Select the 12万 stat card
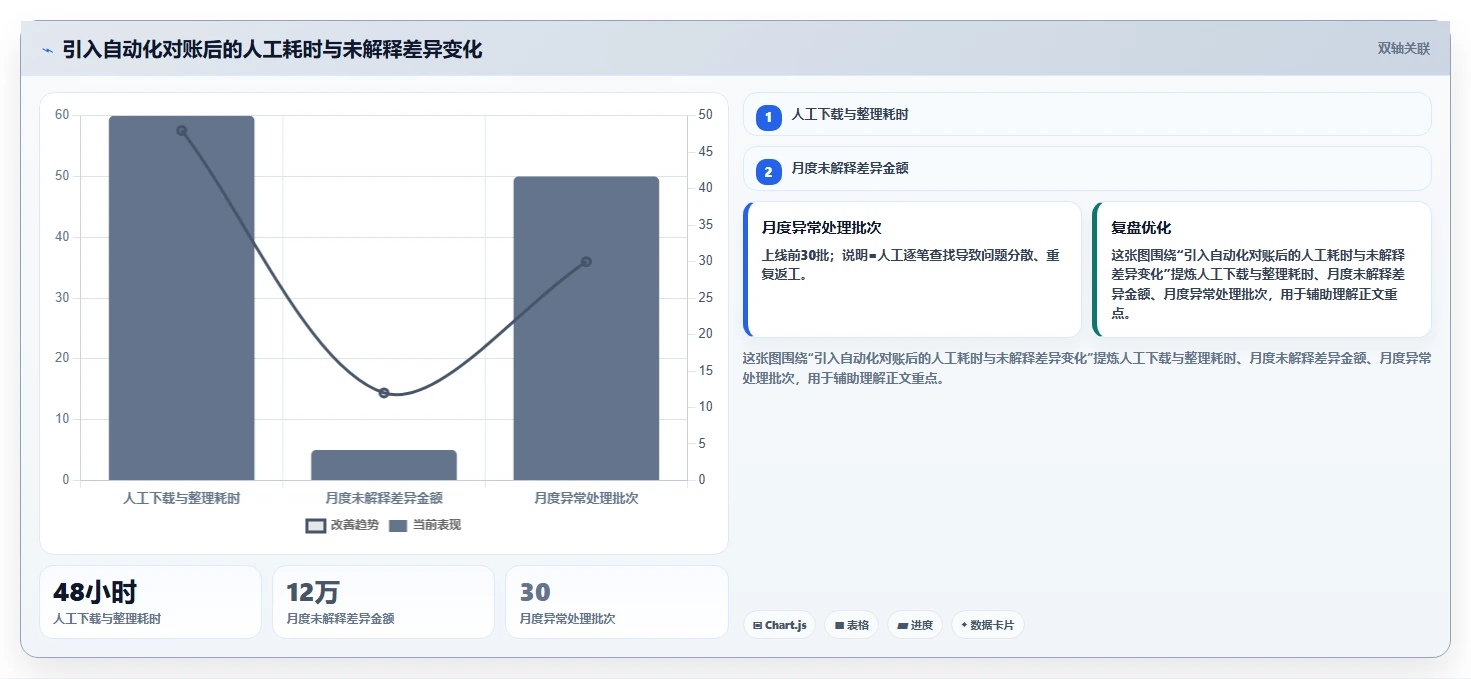The width and height of the screenshot is (1471, 679). [383, 602]
